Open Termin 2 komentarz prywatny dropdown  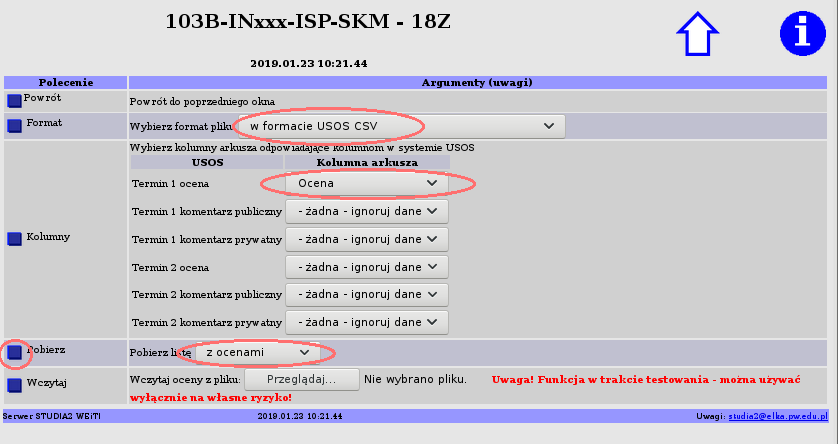367,323
